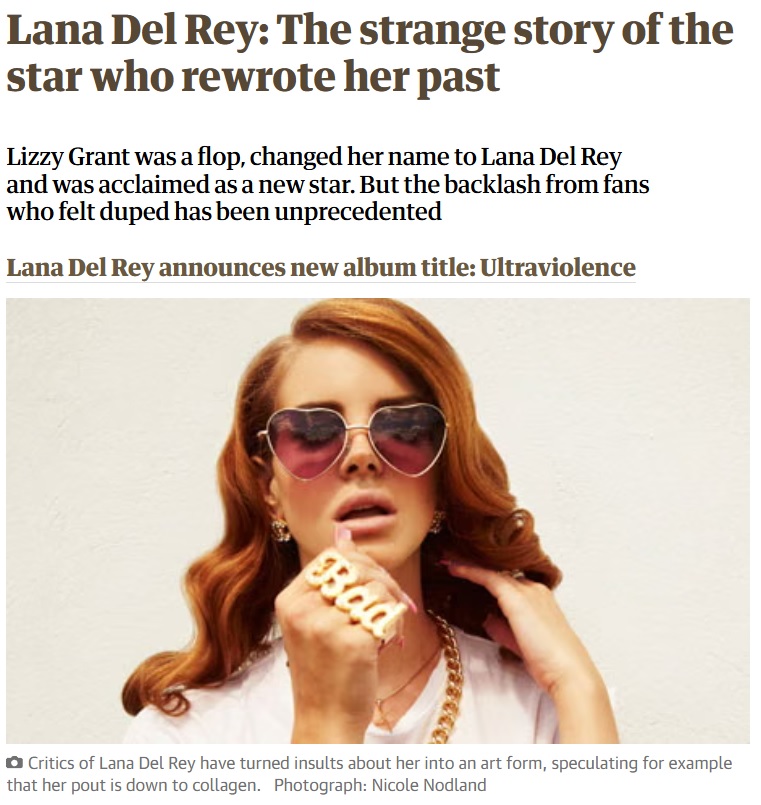
Task: Click the word 'Ultraviolence' in the link
Action: [558, 267]
